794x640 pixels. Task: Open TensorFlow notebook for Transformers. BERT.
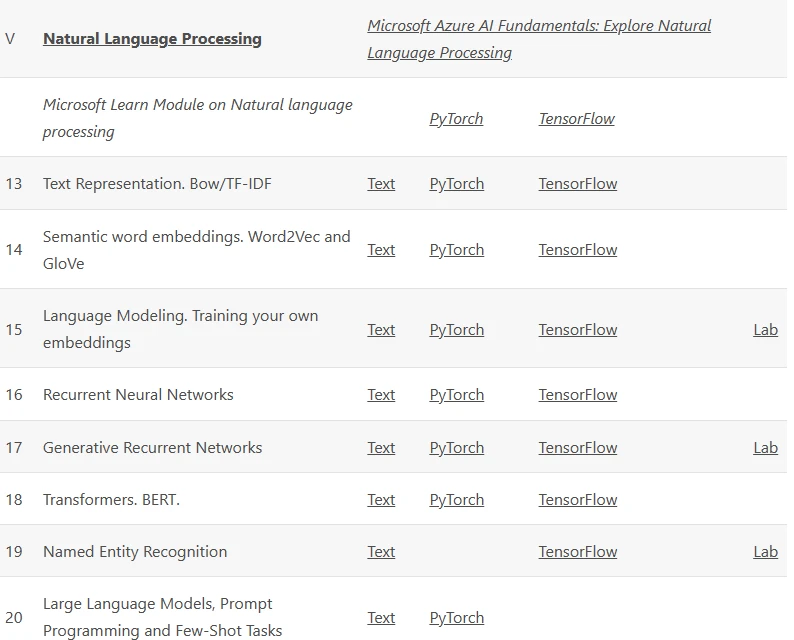coord(578,500)
